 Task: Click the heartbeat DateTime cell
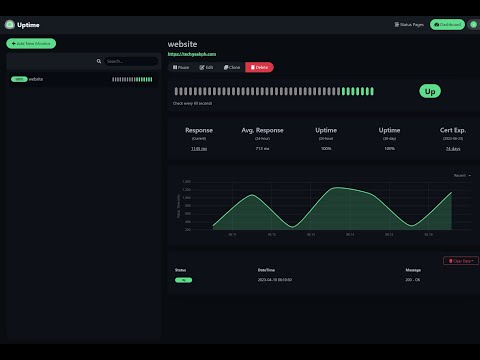point(275,280)
